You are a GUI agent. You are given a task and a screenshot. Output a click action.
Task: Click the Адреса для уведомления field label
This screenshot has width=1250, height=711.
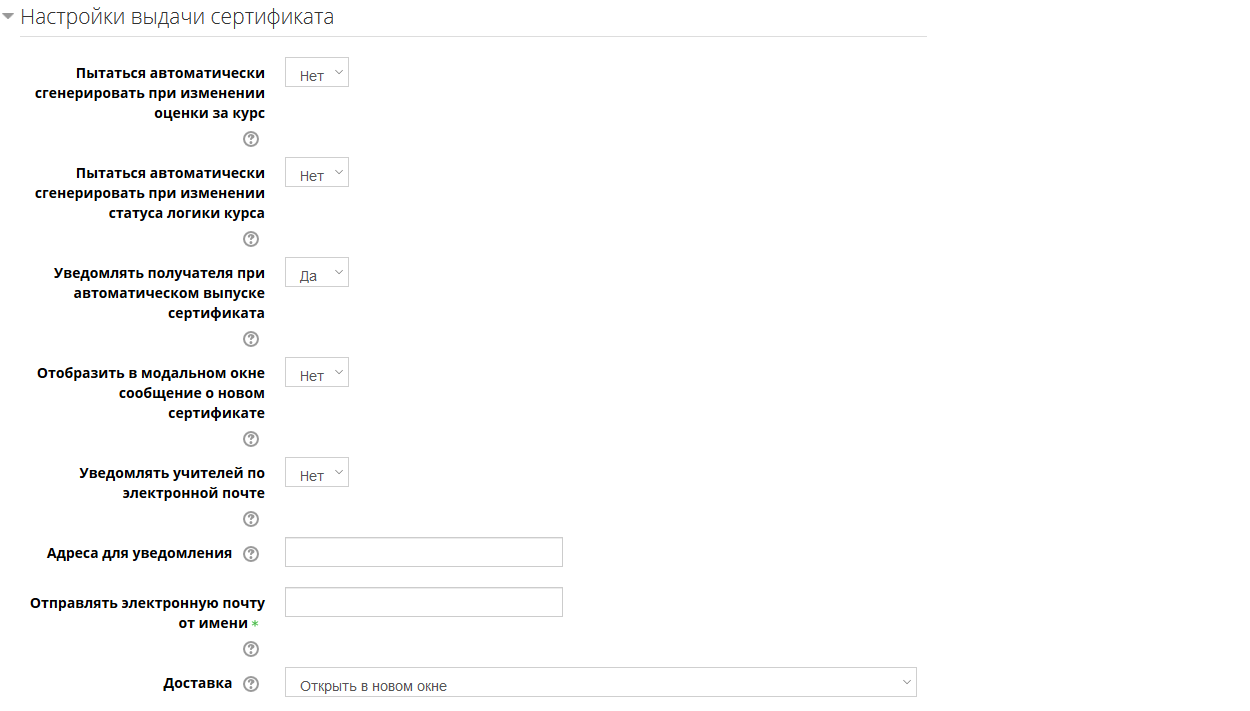click(x=139, y=553)
